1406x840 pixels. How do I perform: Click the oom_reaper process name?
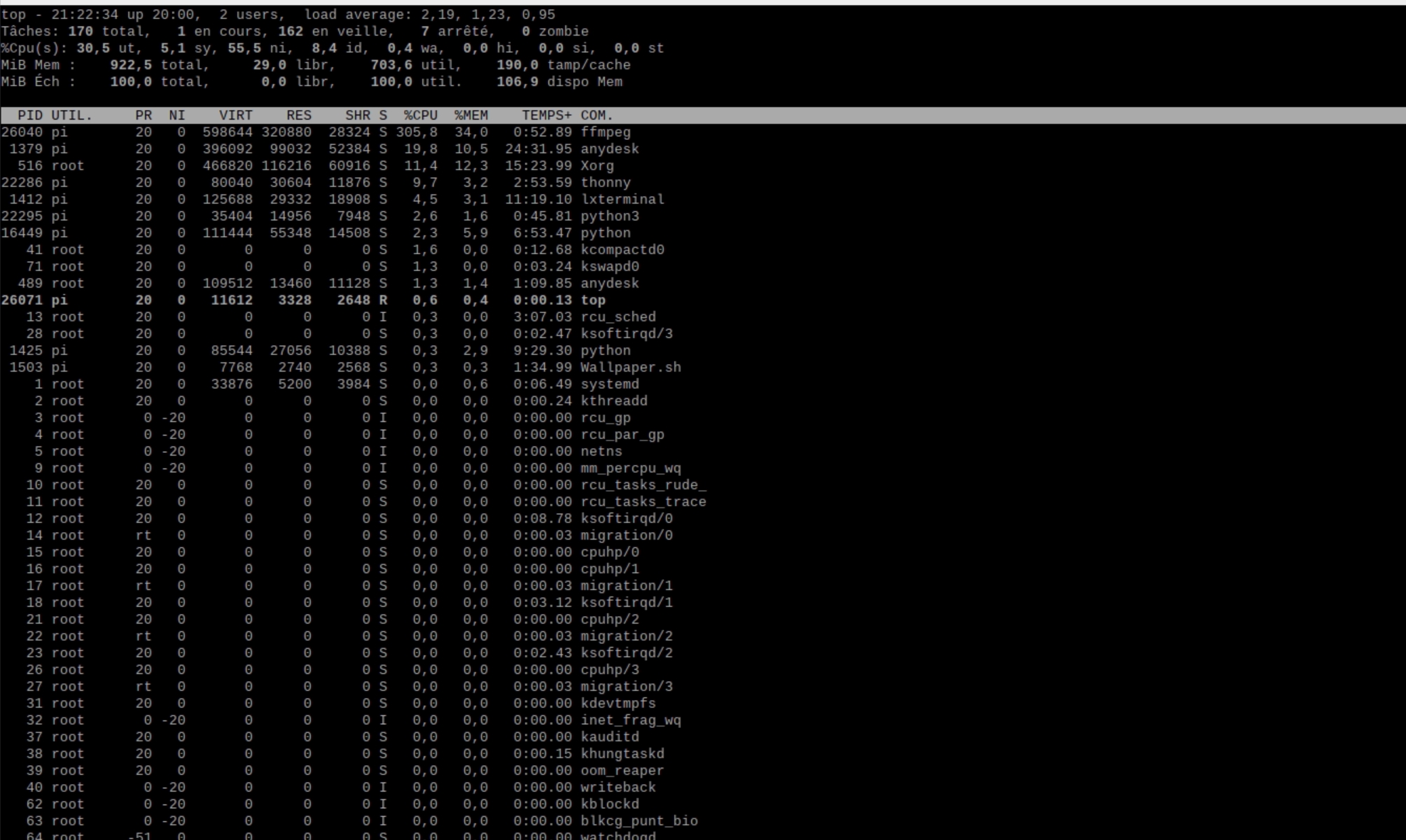622,771
